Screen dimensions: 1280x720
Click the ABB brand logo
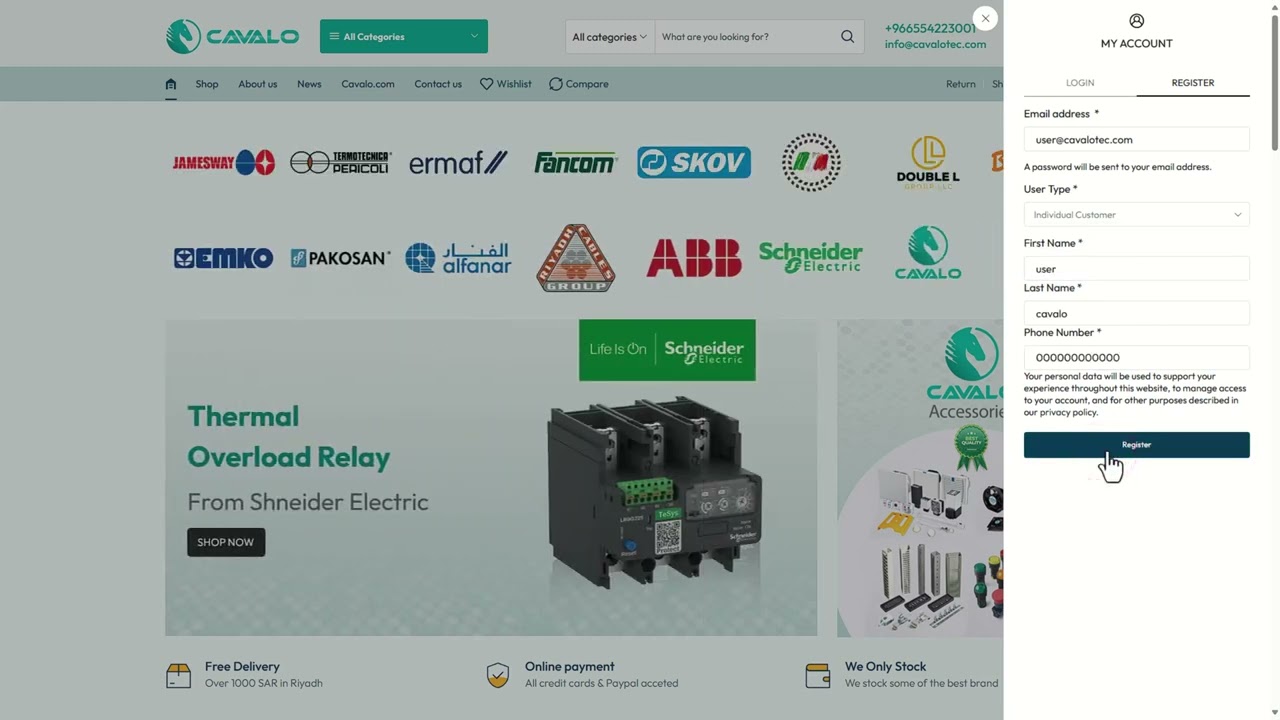pos(694,258)
